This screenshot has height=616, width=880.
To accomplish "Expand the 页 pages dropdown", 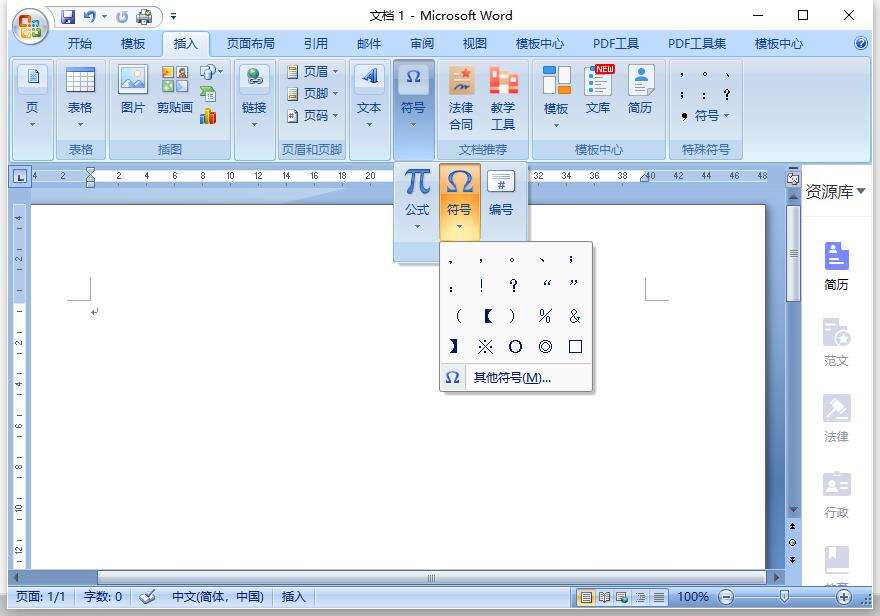I will point(33,96).
